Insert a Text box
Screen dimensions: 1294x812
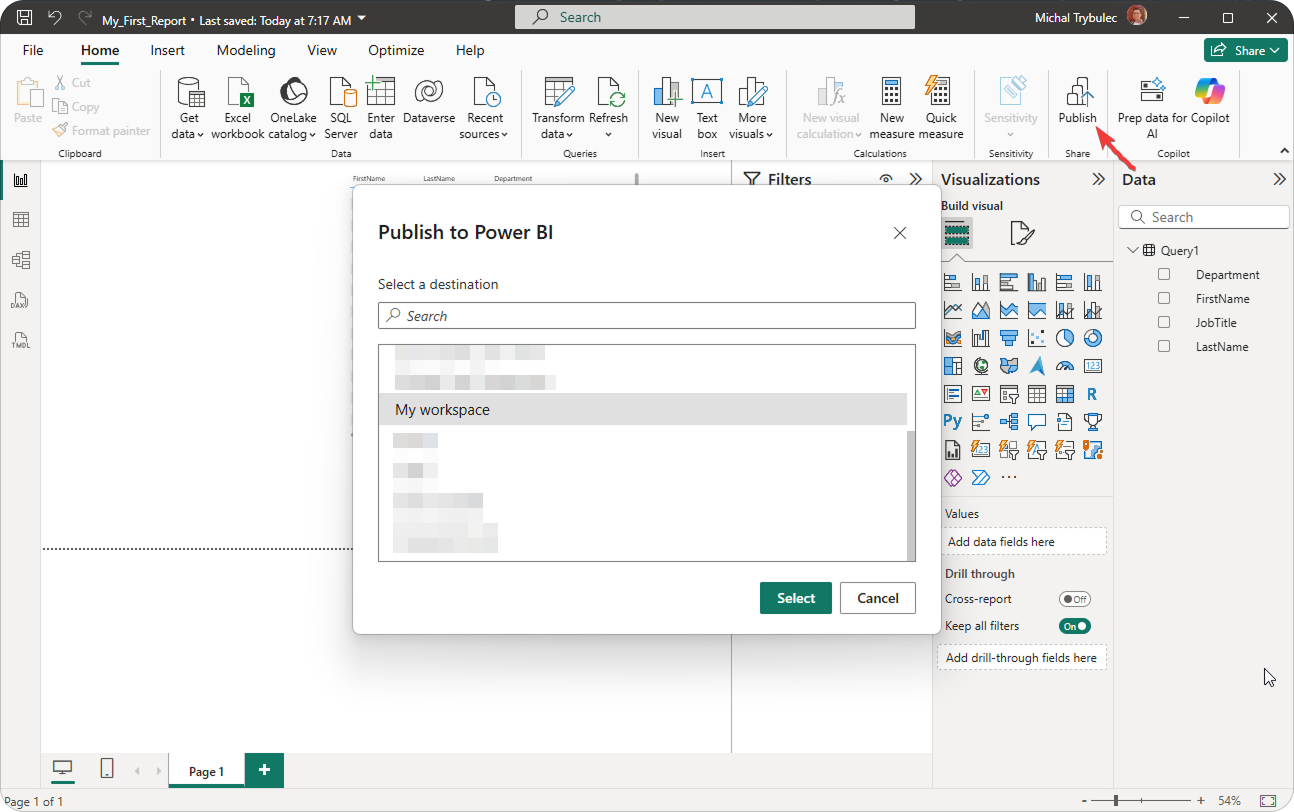click(707, 108)
